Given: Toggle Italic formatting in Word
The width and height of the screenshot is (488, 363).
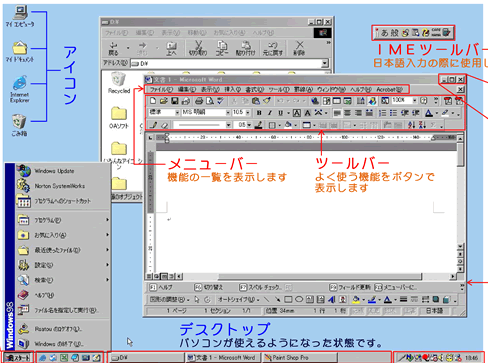Looking at the screenshot, I should coord(270,113).
